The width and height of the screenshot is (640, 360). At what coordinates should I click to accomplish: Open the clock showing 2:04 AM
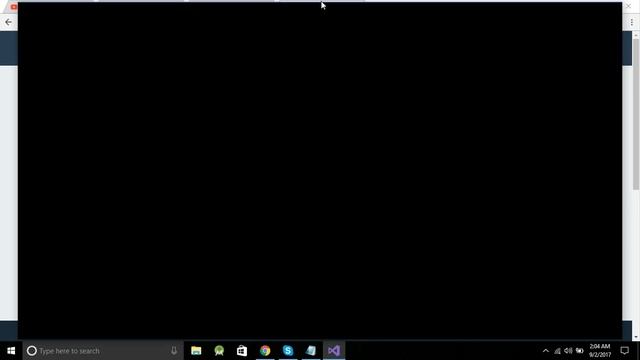coord(600,351)
